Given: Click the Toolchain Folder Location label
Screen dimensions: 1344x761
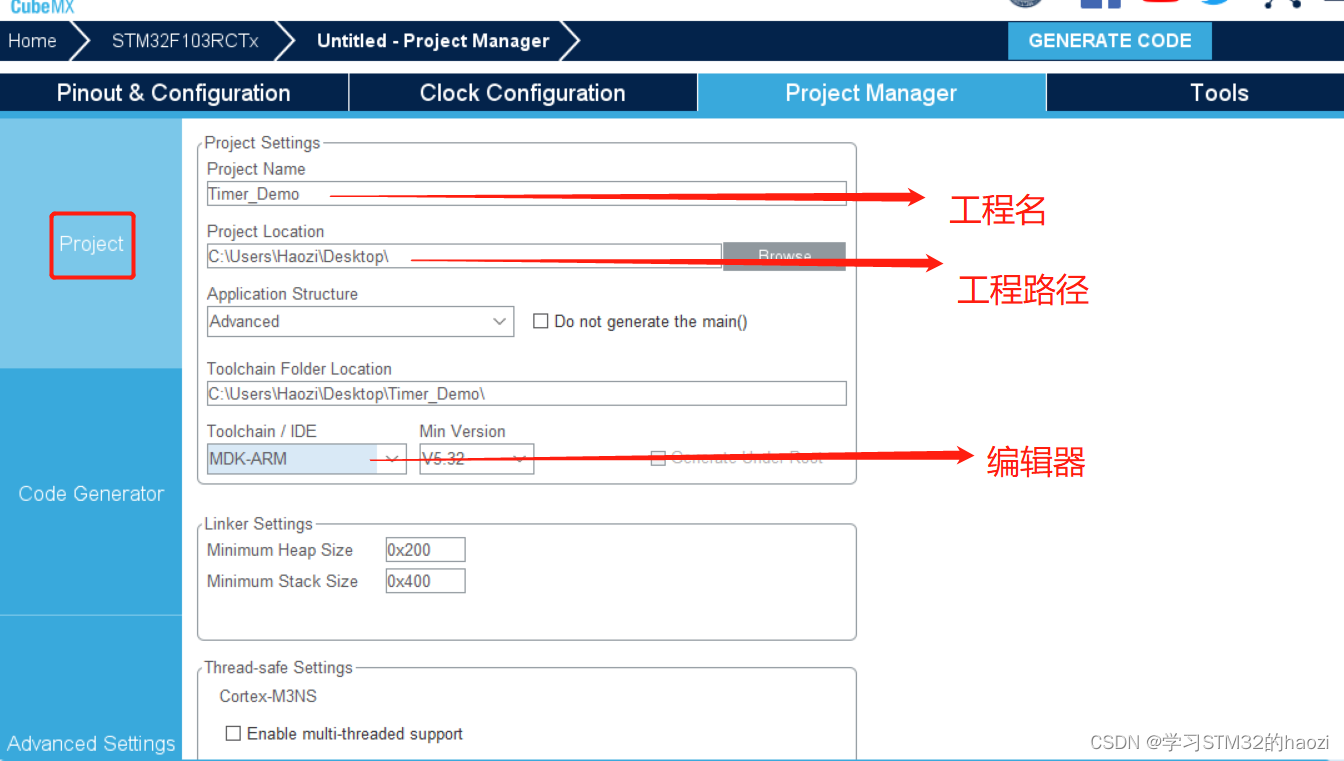Looking at the screenshot, I should coord(299,369).
